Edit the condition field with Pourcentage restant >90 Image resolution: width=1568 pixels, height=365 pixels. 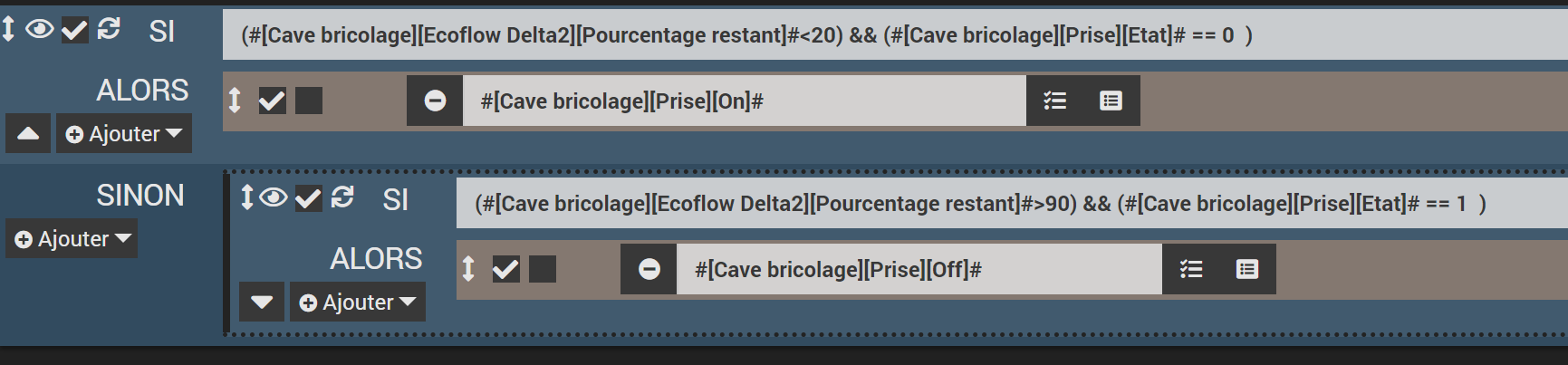1012,203
